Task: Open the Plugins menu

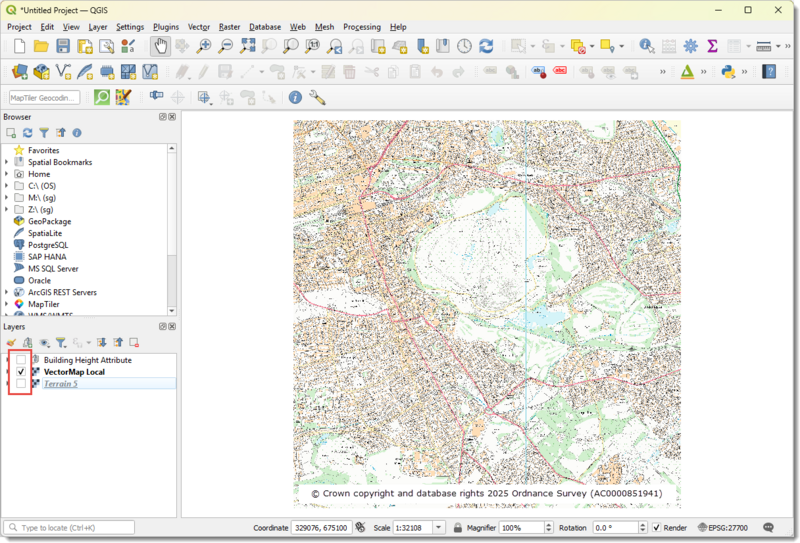Action: 166,27
